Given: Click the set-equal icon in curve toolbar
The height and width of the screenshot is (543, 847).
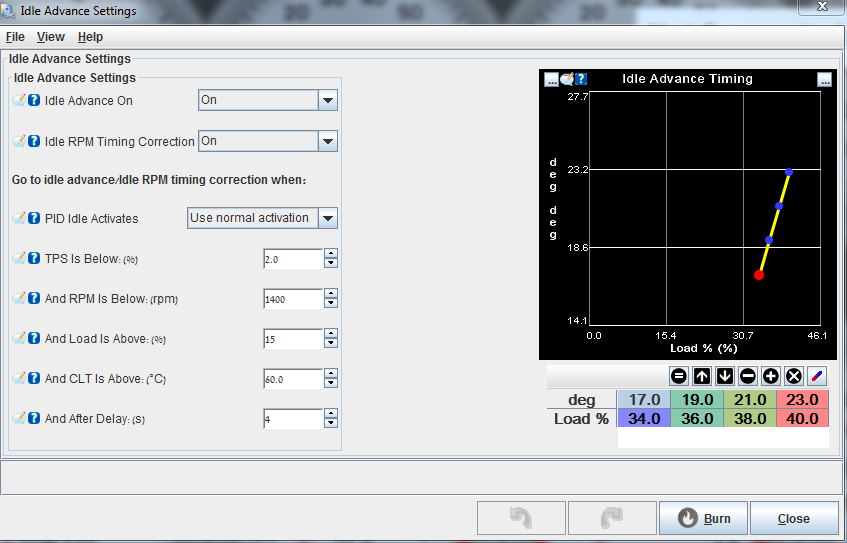Looking at the screenshot, I should tap(678, 376).
